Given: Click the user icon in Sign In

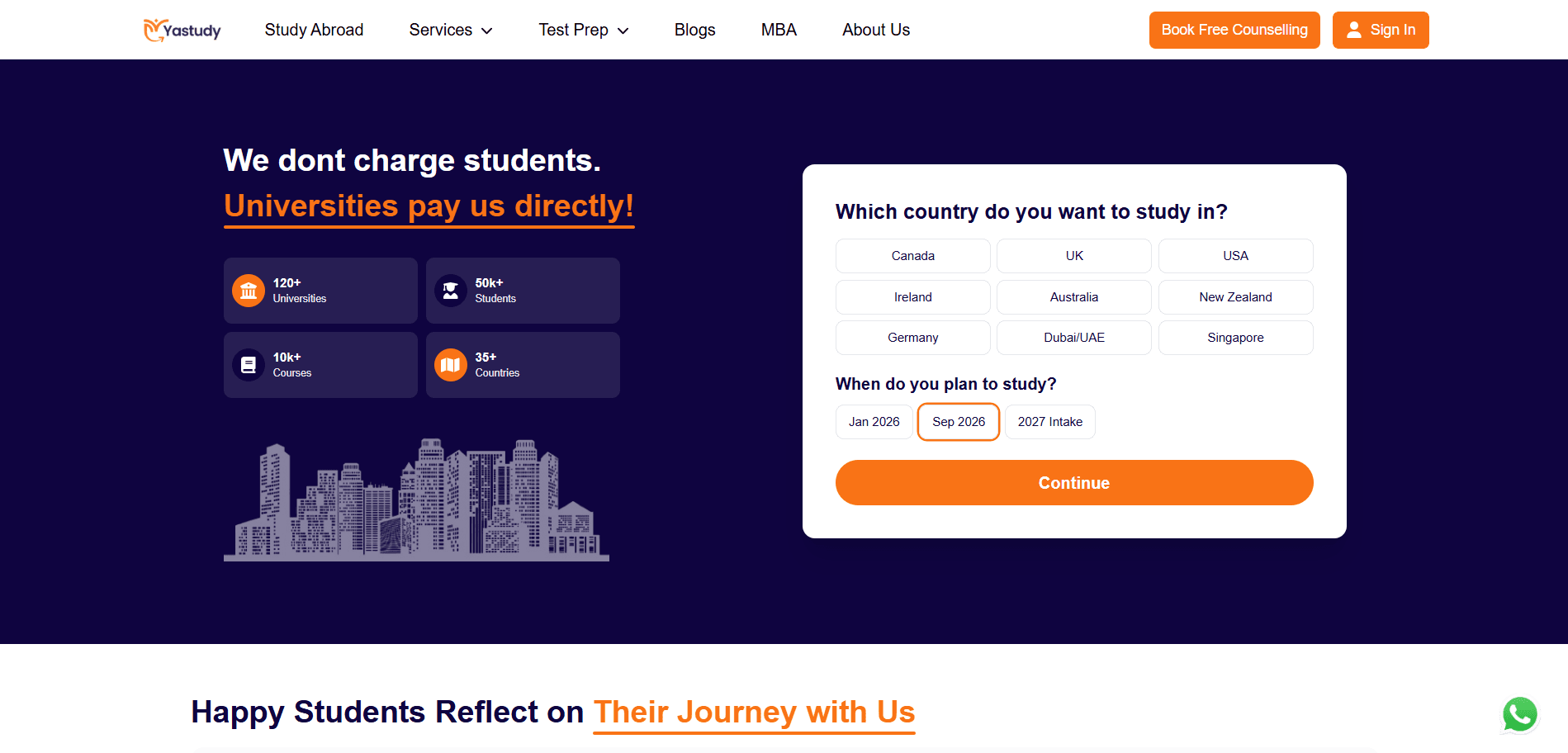Looking at the screenshot, I should tap(1354, 30).
